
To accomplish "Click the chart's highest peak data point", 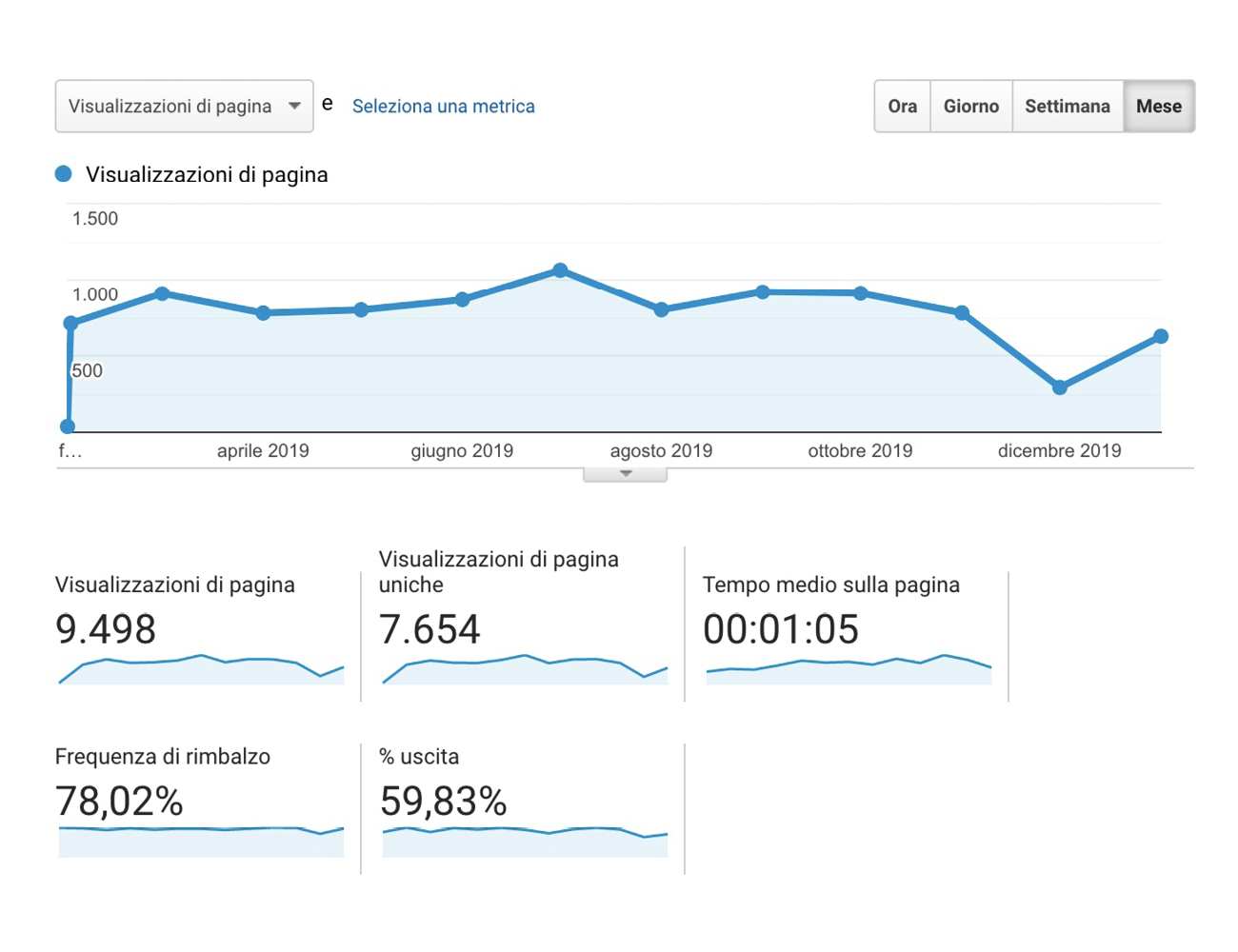I will point(560,270).
